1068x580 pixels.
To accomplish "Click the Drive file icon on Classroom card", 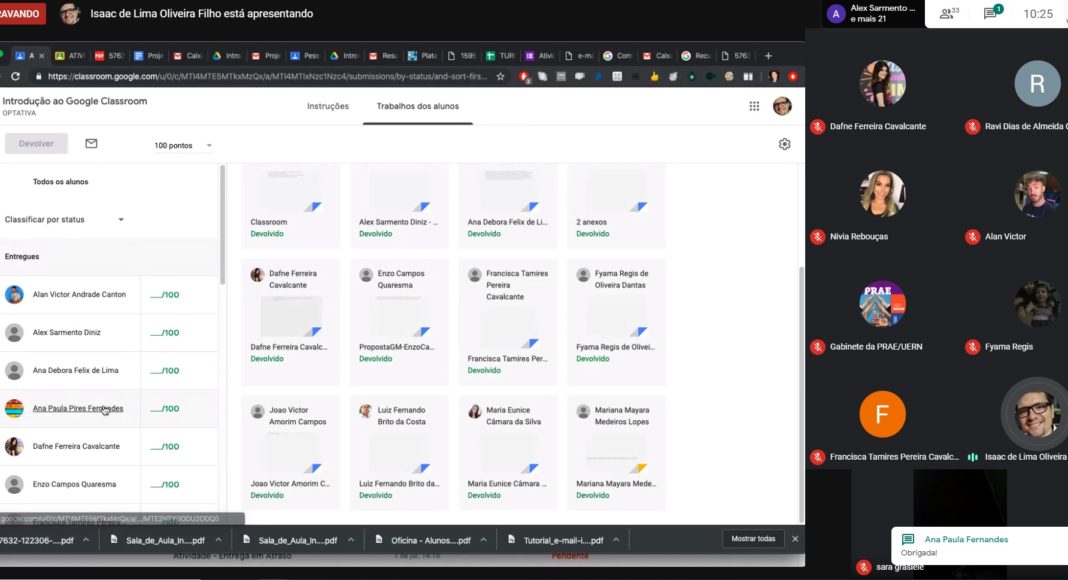I will 313,207.
